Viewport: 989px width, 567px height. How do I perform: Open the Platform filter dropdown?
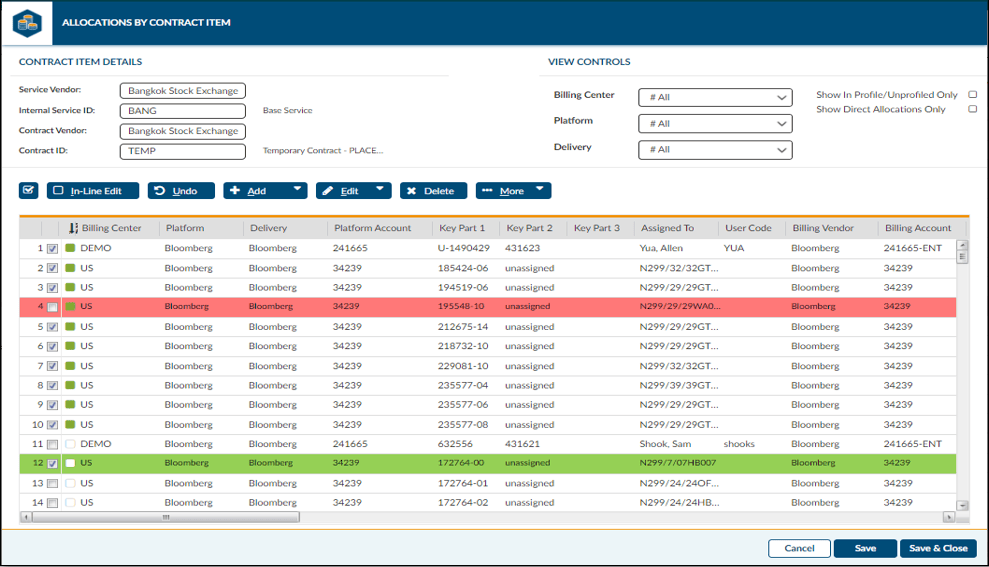click(x=715, y=124)
